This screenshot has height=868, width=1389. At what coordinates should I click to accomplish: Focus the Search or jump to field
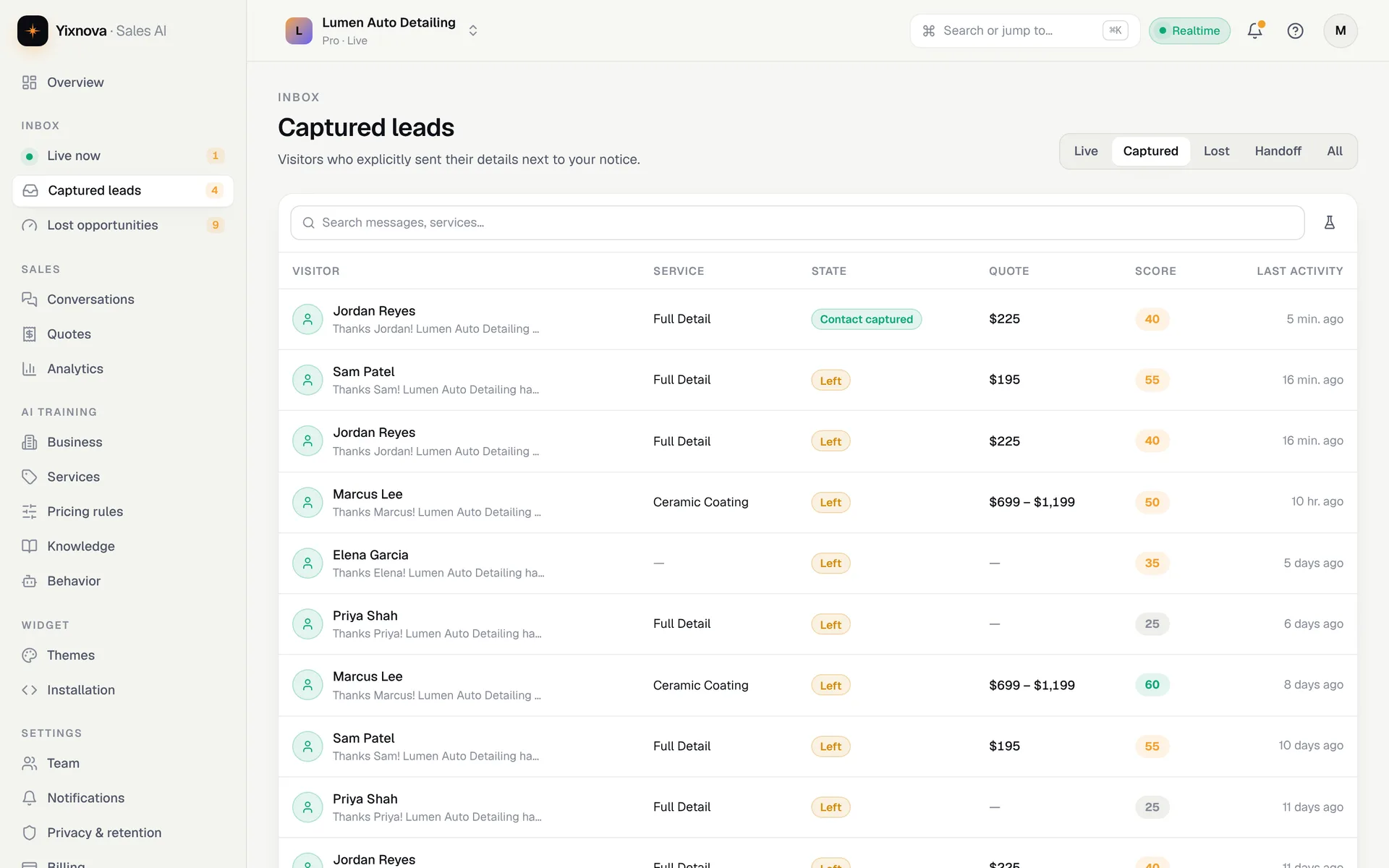click(1024, 30)
